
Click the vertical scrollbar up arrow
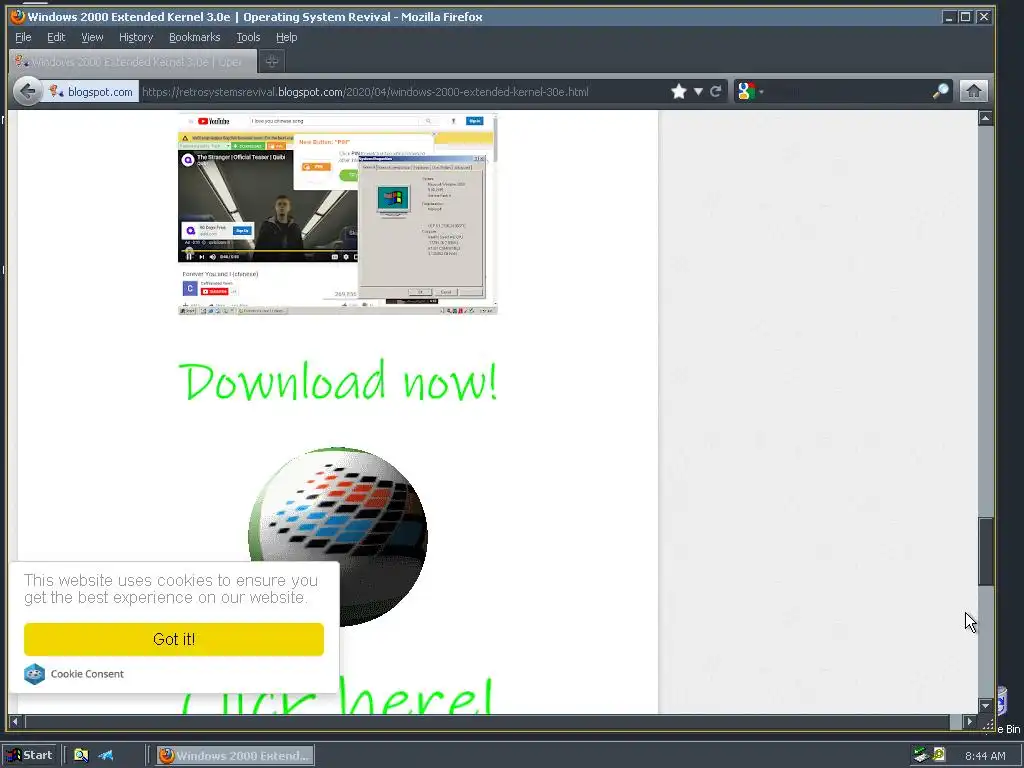(x=985, y=118)
